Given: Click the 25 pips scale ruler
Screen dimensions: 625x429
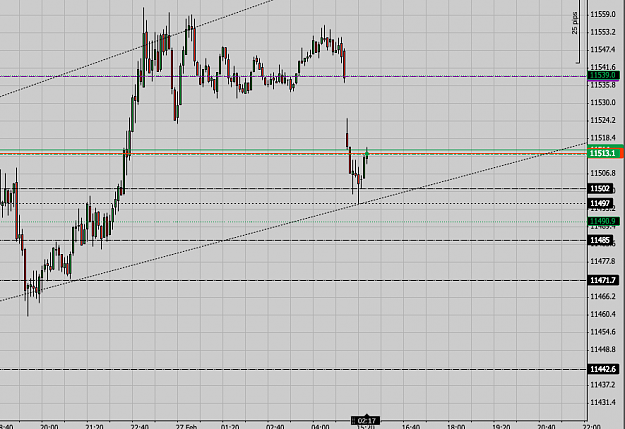Looking at the screenshot, I should click(577, 31).
